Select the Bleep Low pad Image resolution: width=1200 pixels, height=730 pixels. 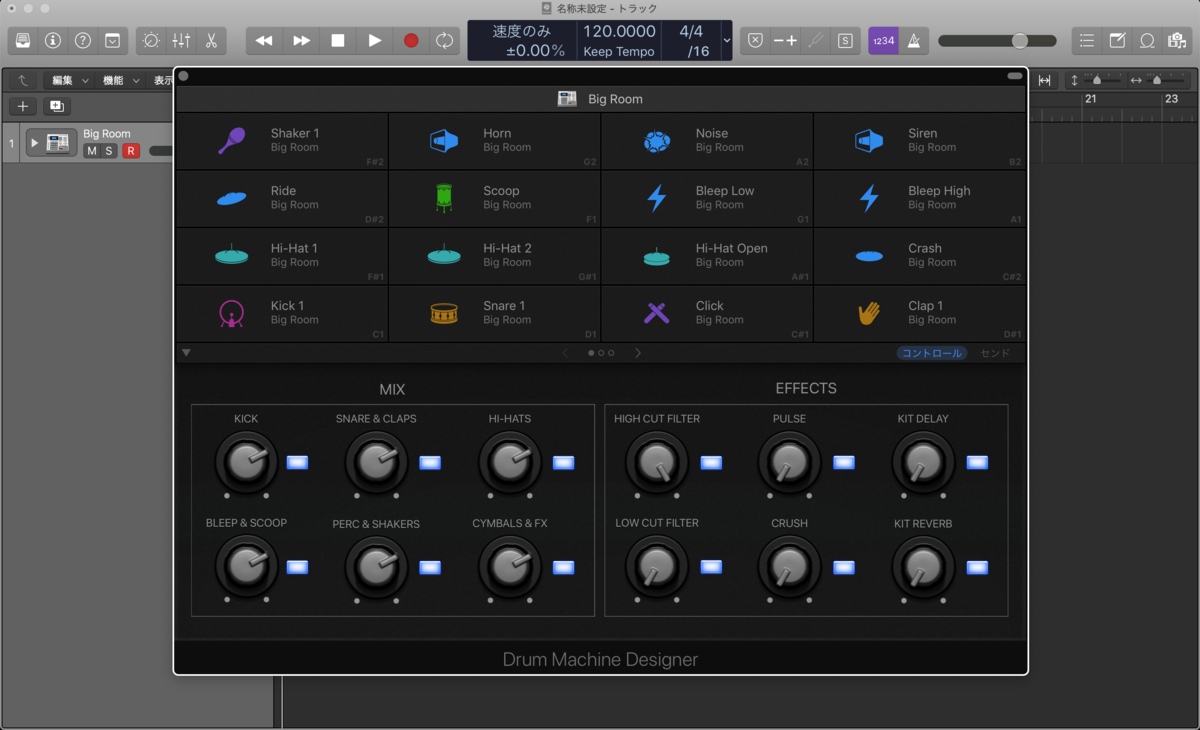(x=707, y=199)
